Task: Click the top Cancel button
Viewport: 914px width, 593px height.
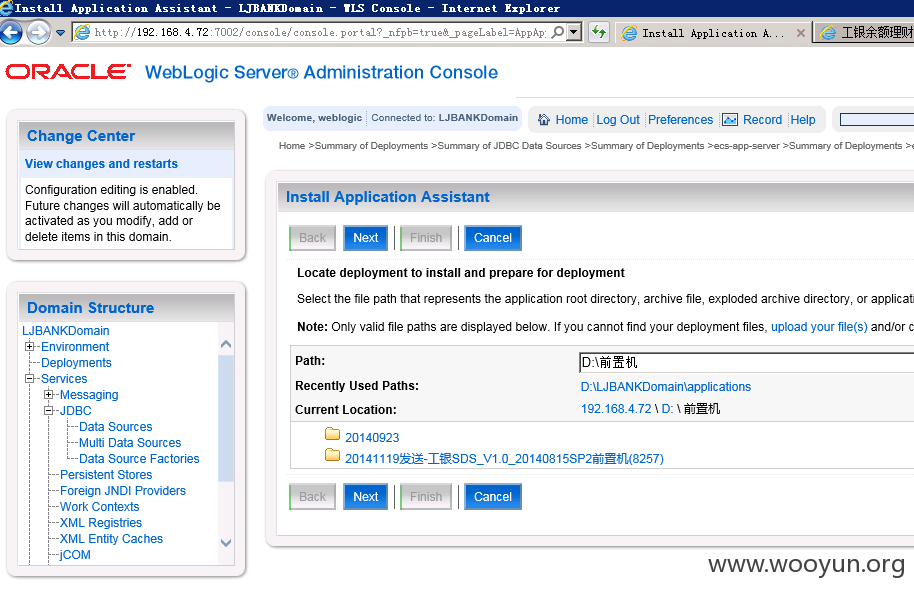Action: [x=493, y=238]
